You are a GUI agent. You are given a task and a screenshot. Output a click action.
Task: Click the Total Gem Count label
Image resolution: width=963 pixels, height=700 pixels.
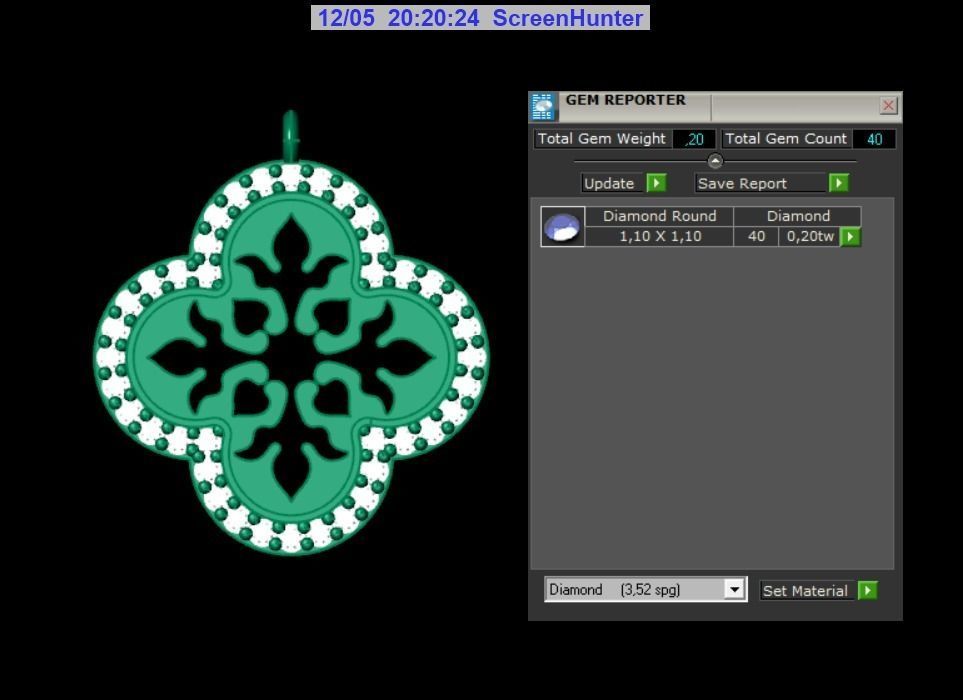click(x=786, y=139)
